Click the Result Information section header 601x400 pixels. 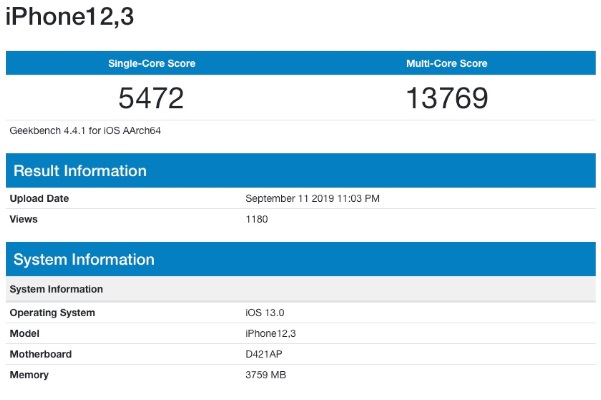301,170
